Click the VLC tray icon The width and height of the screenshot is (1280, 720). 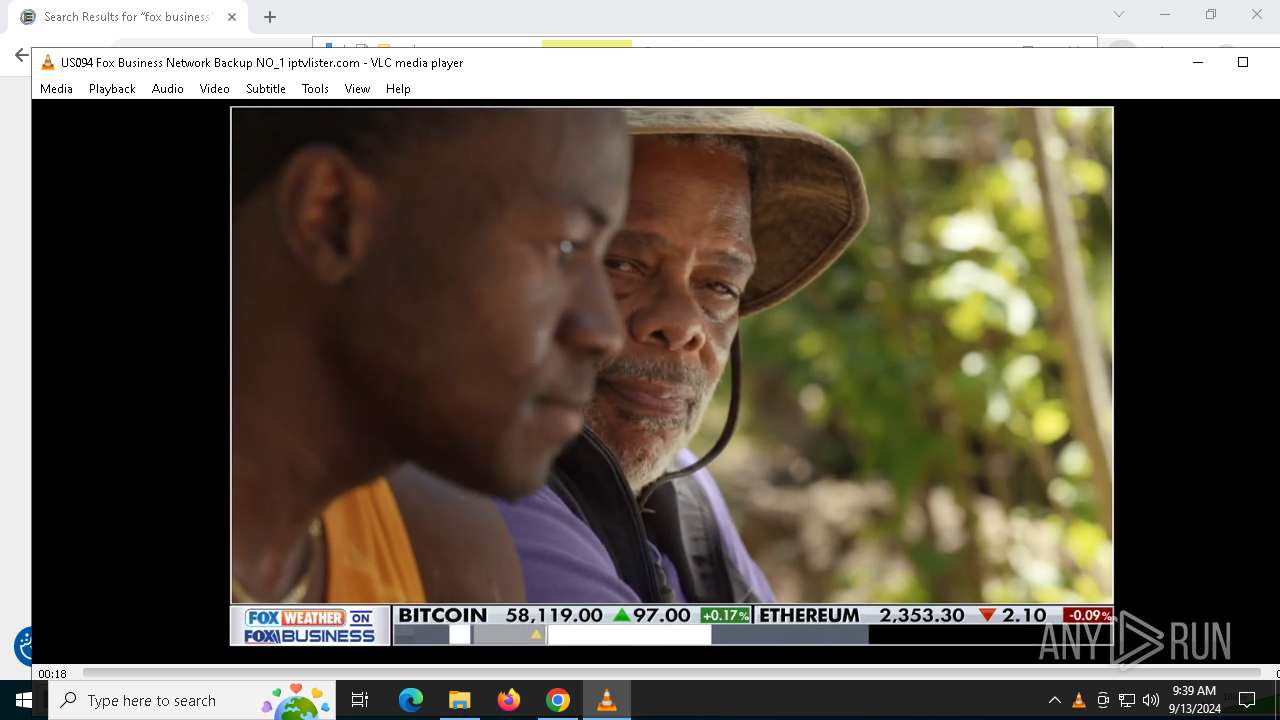[1079, 700]
